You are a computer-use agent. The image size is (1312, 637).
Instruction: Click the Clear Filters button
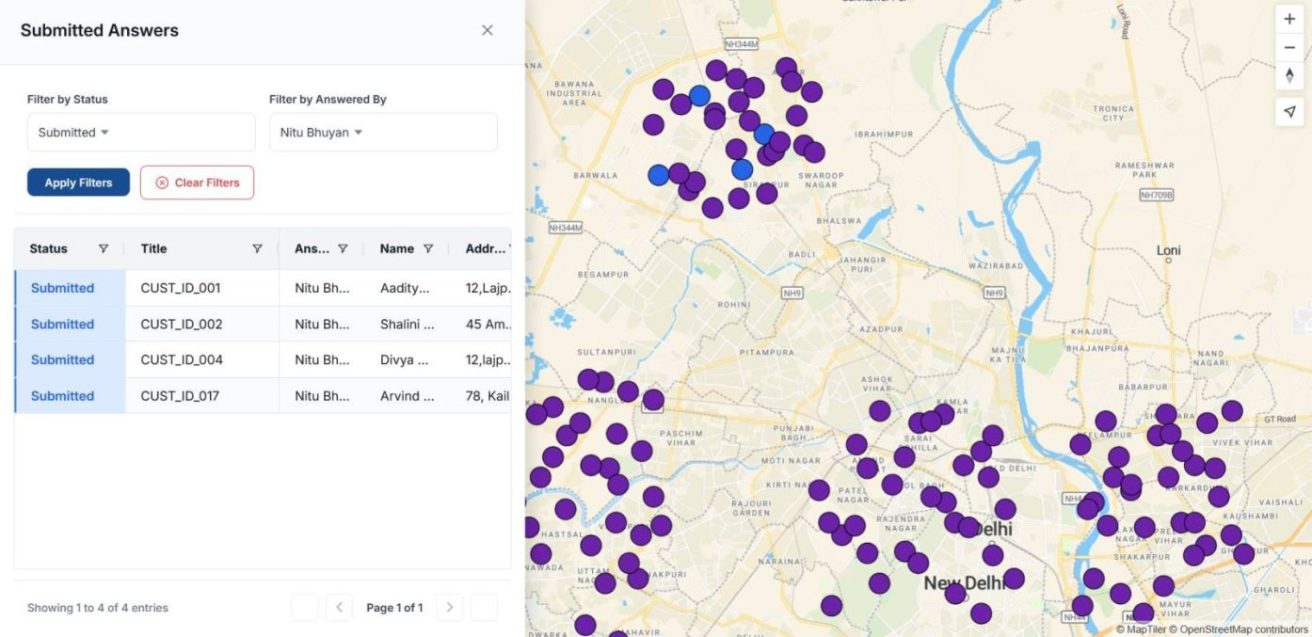[197, 183]
